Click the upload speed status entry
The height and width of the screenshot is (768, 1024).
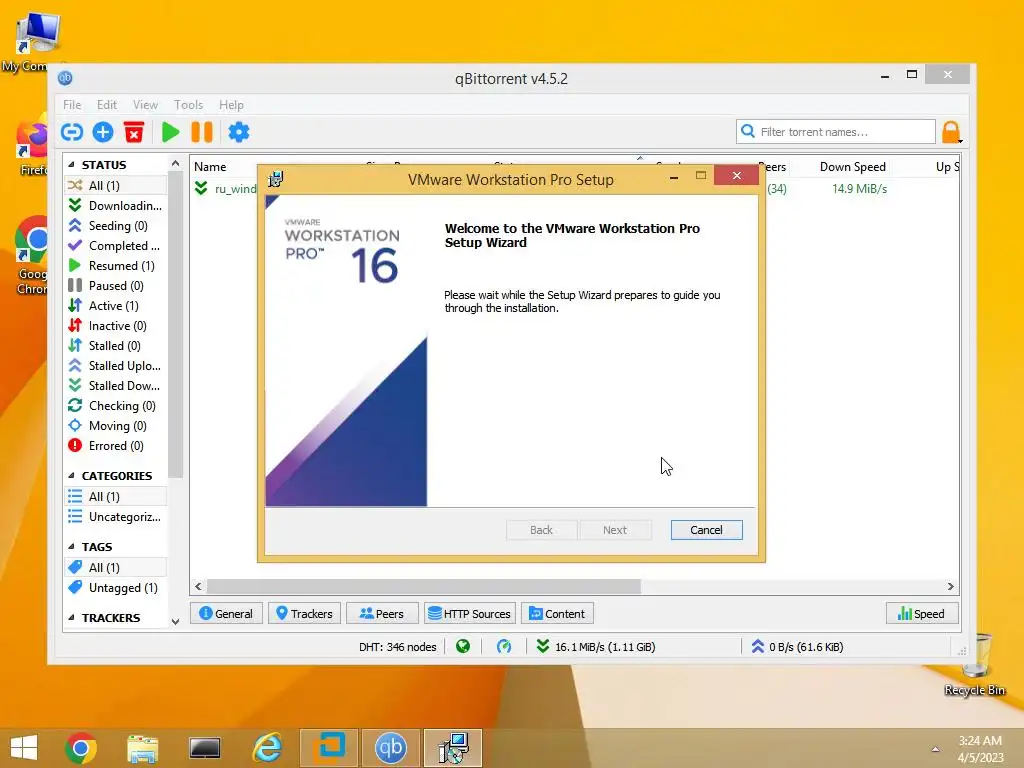click(797, 647)
